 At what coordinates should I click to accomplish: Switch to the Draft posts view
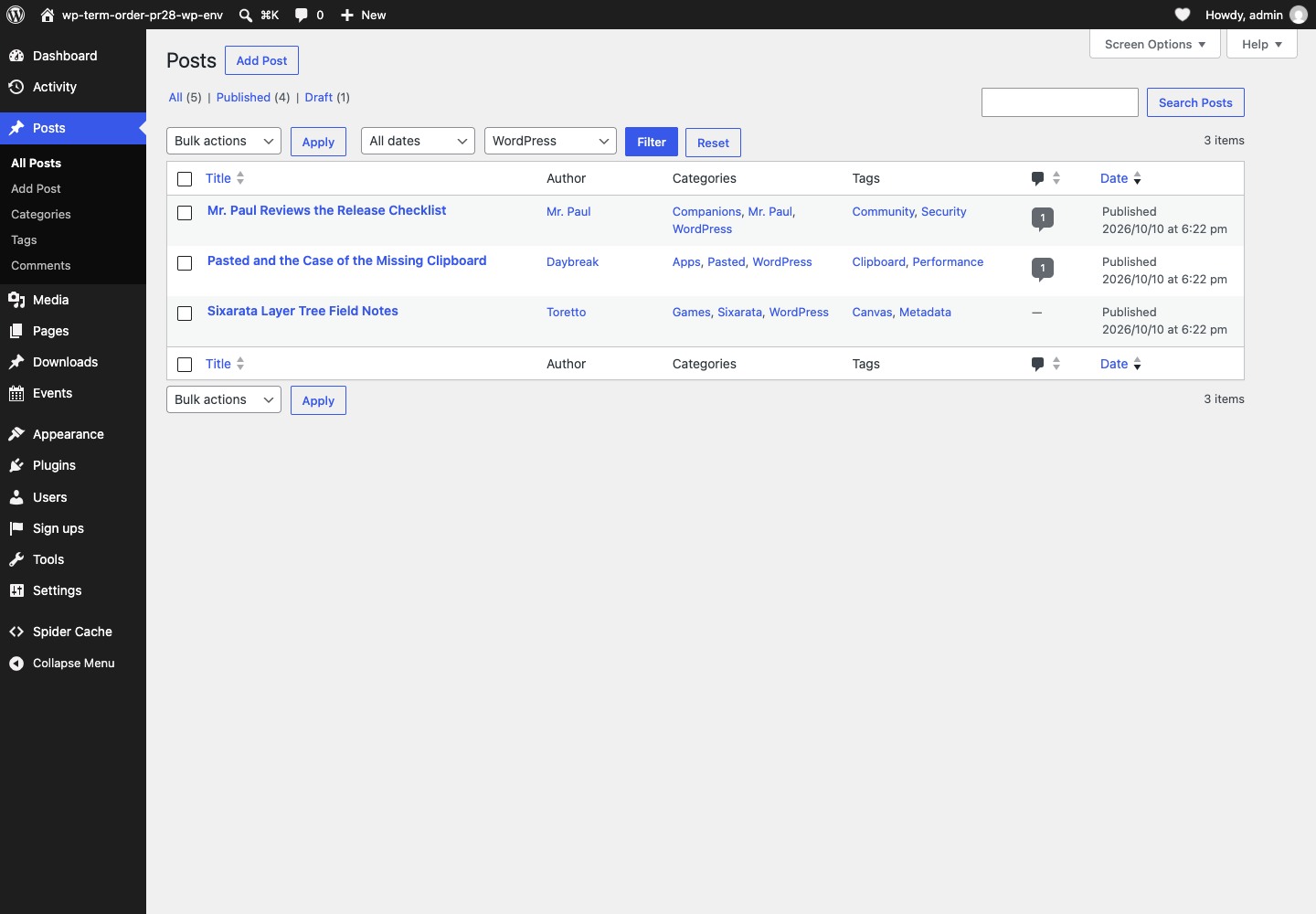(319, 97)
